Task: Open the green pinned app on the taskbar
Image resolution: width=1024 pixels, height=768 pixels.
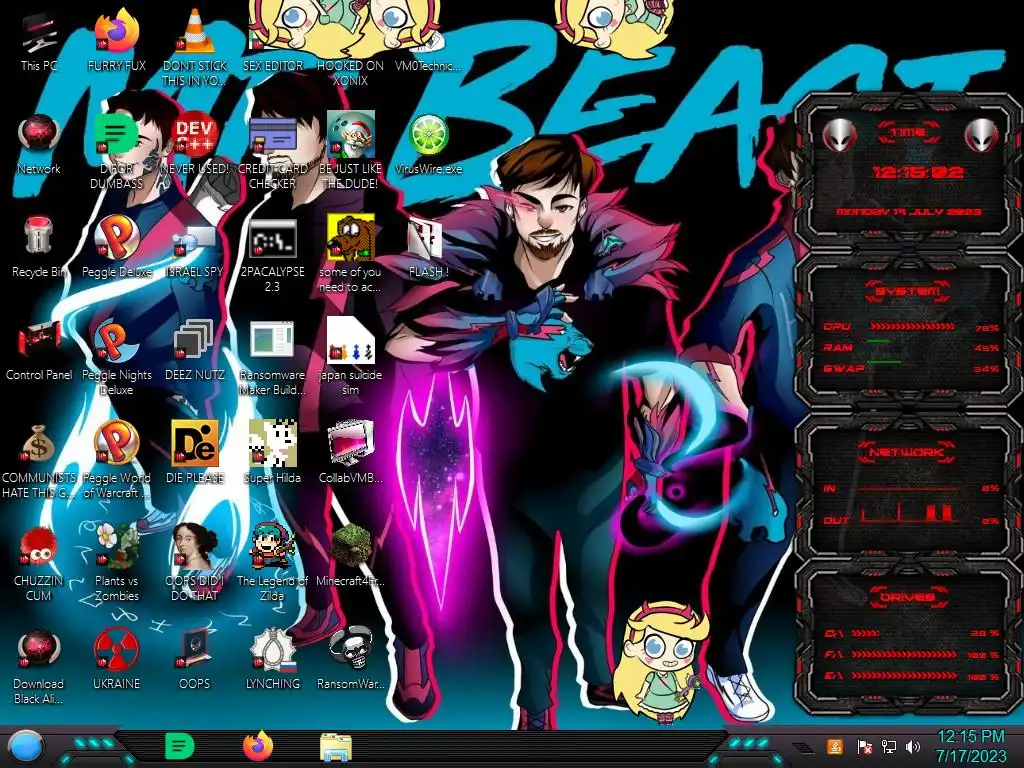Action: pyautogui.click(x=179, y=746)
